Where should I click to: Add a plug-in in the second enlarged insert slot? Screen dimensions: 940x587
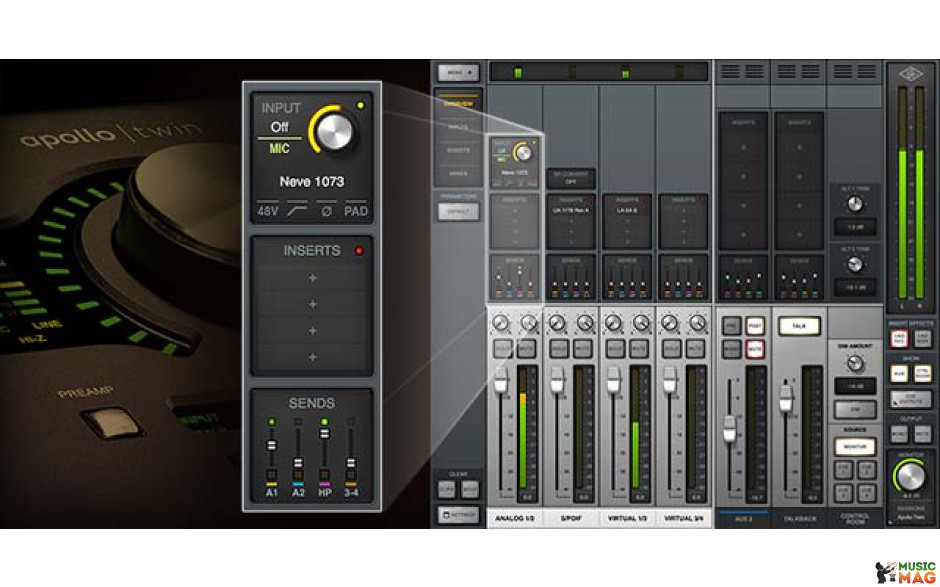pos(312,305)
